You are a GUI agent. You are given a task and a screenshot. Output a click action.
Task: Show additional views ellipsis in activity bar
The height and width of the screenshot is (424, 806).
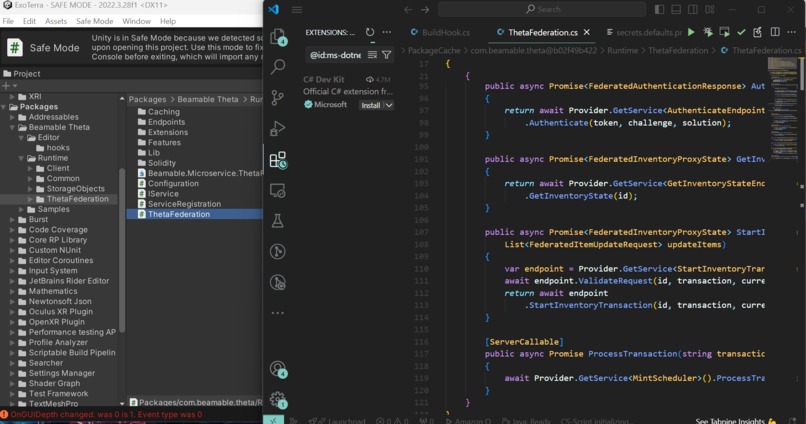coord(278,312)
